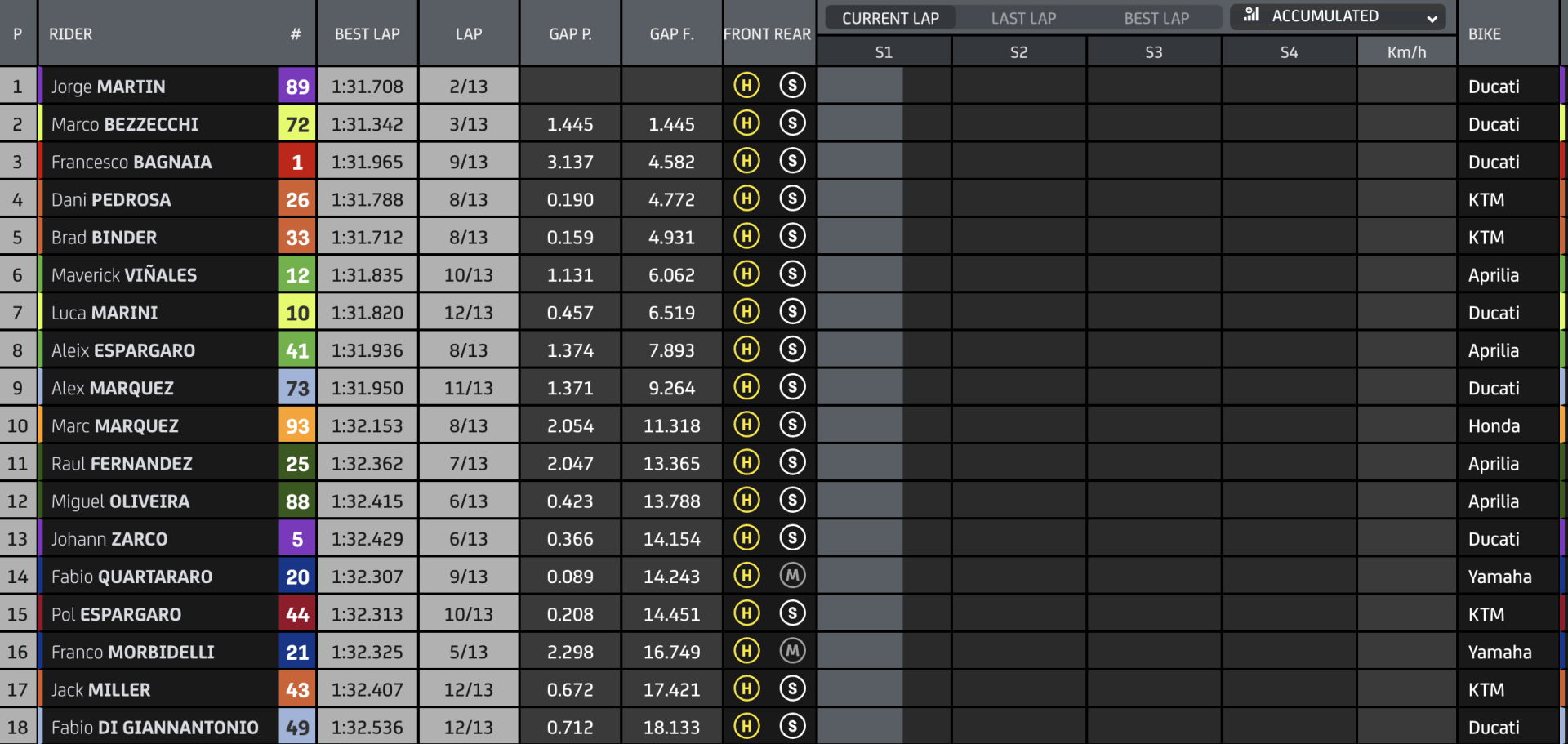
Task: Click Maverick Viñales' front tyre H icon
Action: tap(746, 274)
